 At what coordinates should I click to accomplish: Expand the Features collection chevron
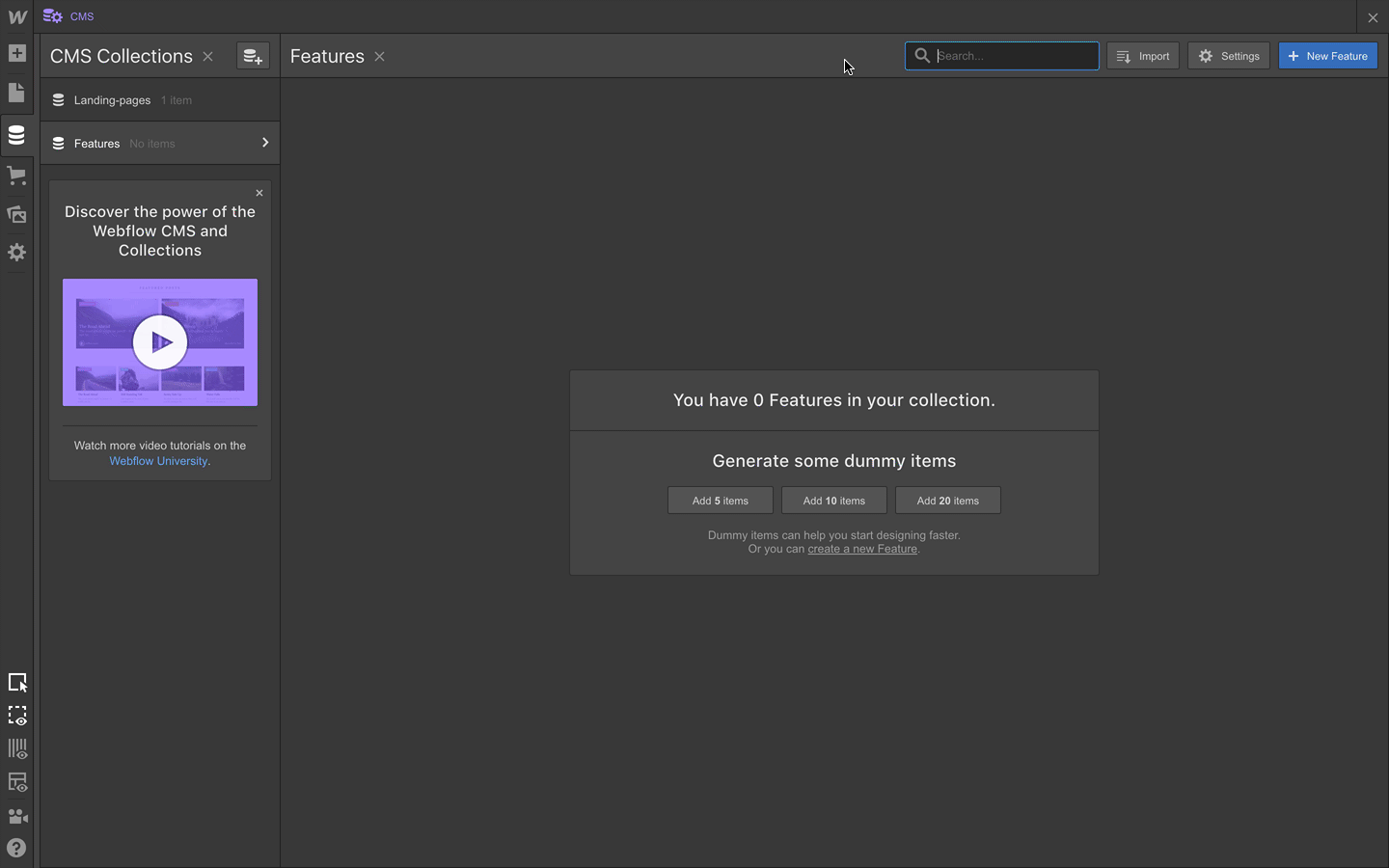coord(265,143)
